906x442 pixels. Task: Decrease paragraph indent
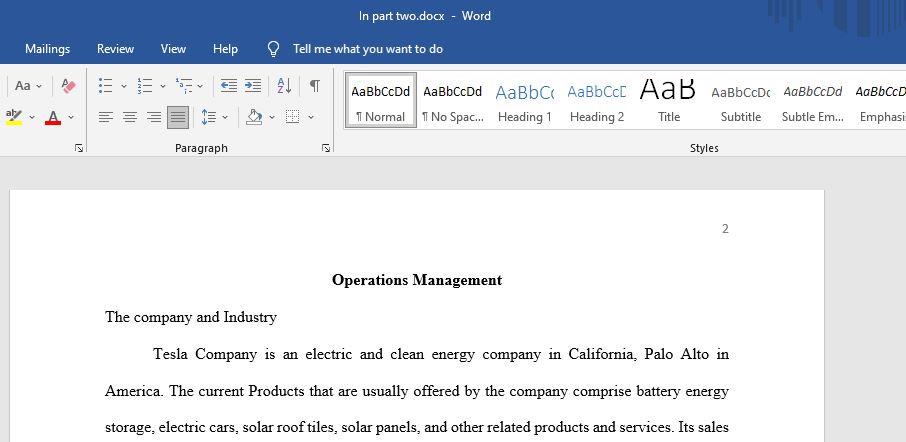(229, 86)
